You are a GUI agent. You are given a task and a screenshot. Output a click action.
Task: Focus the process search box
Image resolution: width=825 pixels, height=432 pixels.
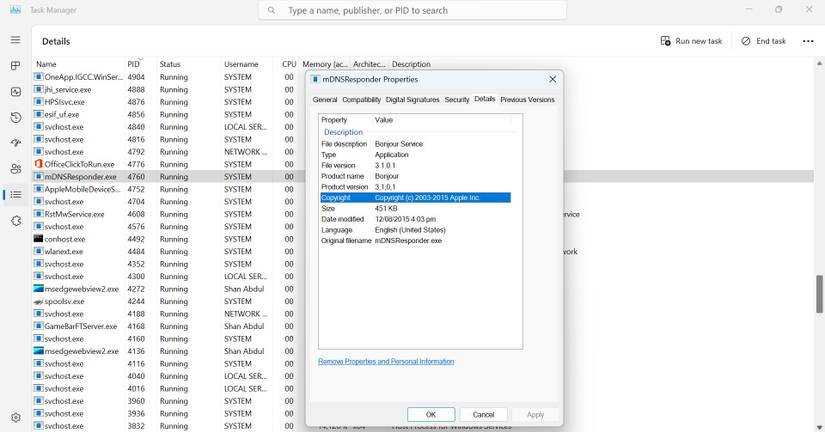tap(412, 10)
